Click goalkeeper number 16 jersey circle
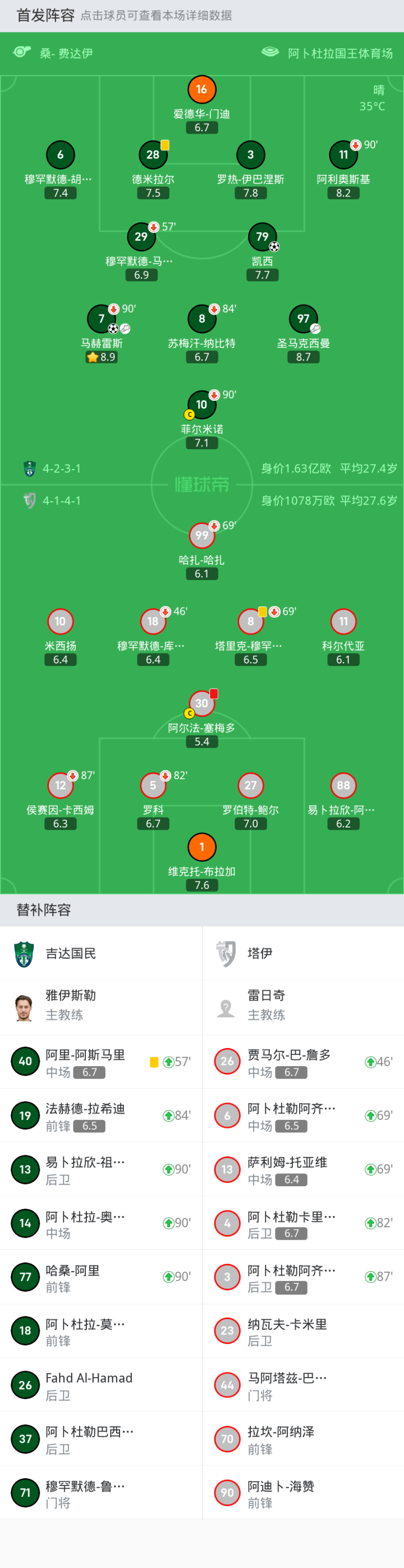 (201, 89)
